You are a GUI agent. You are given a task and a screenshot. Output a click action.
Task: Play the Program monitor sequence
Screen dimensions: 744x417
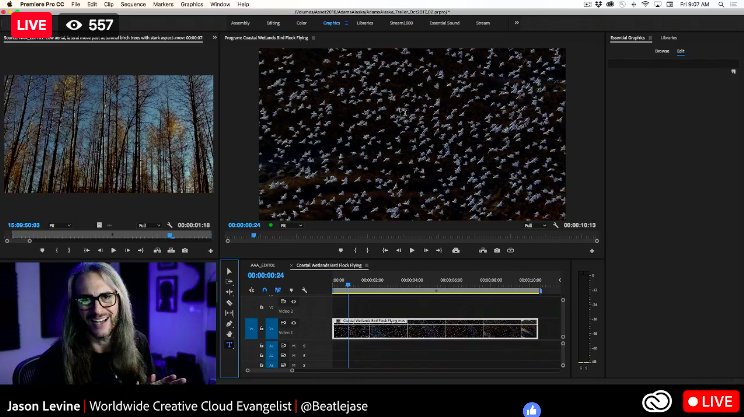point(412,250)
